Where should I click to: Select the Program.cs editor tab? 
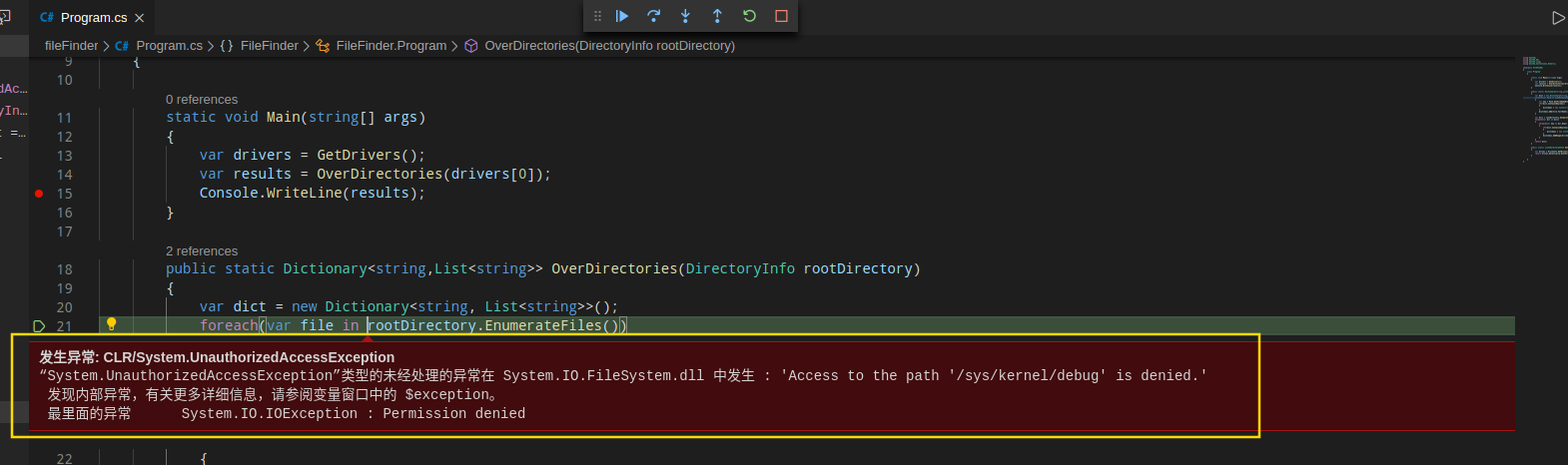[x=93, y=18]
